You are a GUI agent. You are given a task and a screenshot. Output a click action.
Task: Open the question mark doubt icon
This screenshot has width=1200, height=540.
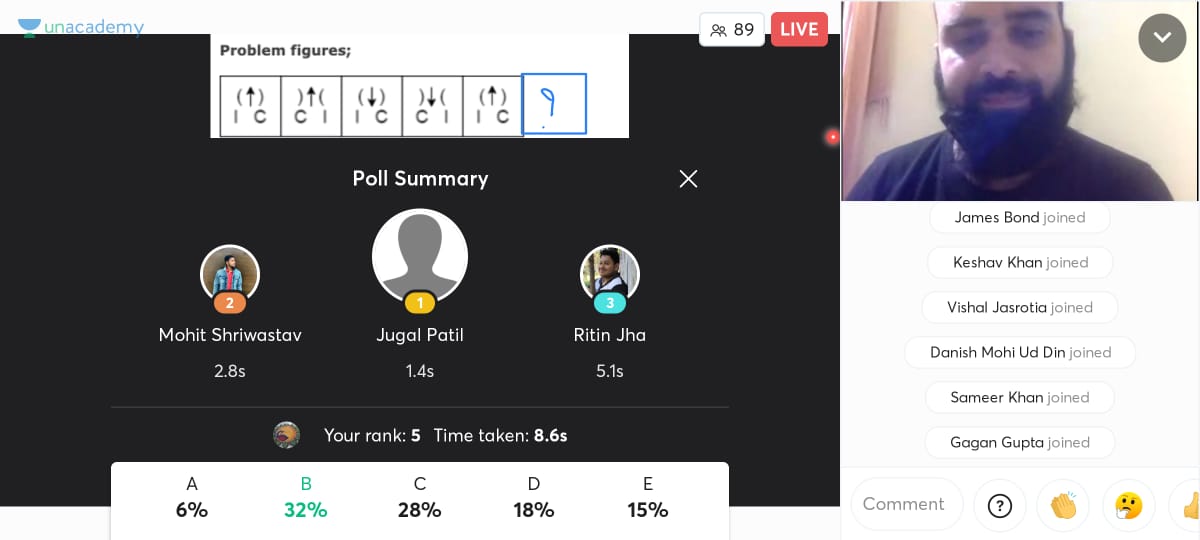(x=1000, y=505)
